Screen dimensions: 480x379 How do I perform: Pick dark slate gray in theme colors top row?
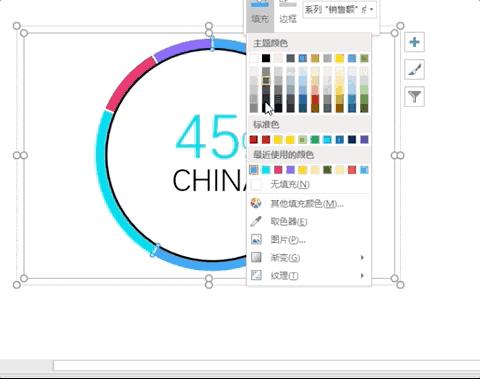point(290,58)
